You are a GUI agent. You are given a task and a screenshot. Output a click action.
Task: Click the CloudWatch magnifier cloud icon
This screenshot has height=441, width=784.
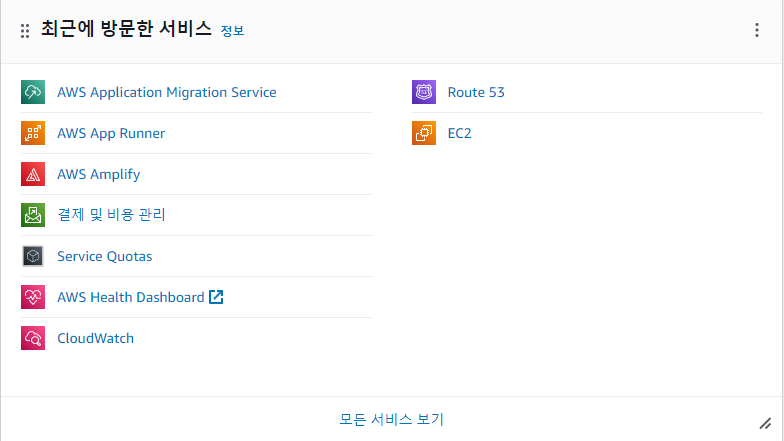coord(33,338)
